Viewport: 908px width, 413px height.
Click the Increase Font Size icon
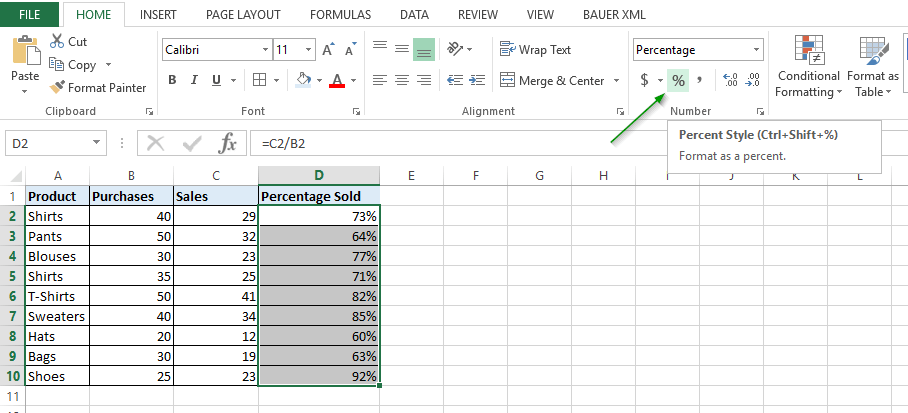329,50
